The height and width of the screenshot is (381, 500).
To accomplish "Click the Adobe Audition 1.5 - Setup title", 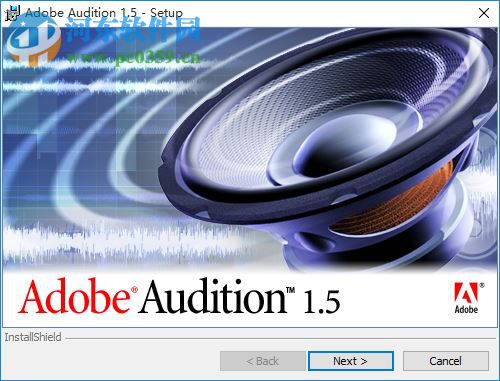I will pyautogui.click(x=104, y=13).
